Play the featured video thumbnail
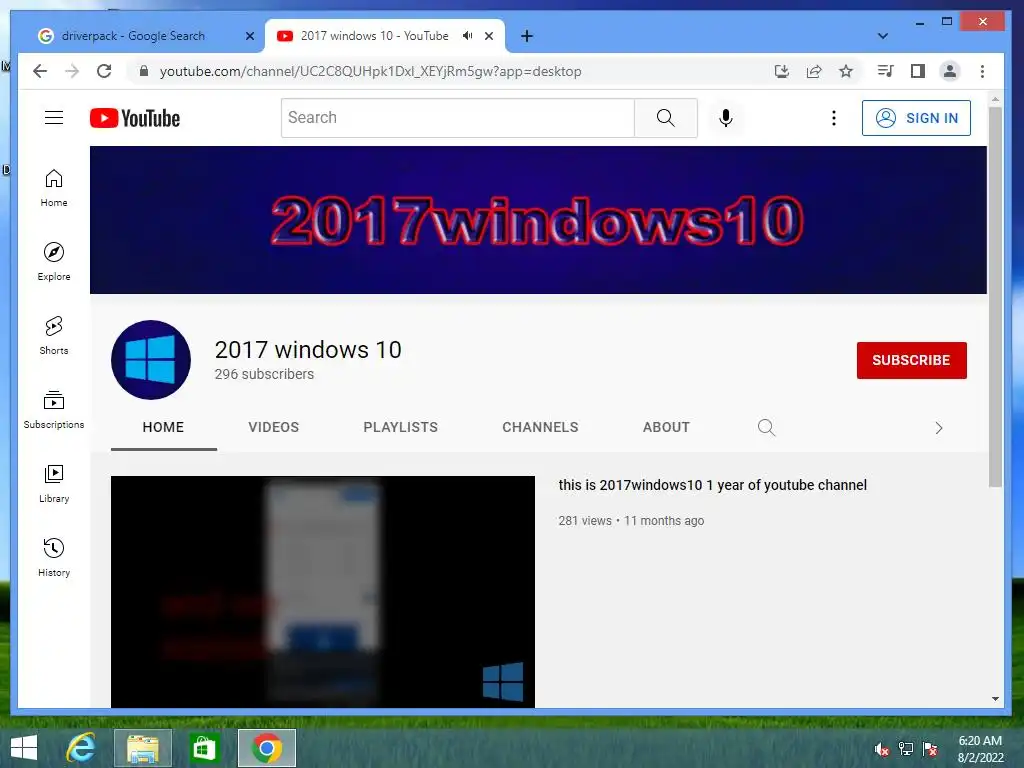 point(323,592)
